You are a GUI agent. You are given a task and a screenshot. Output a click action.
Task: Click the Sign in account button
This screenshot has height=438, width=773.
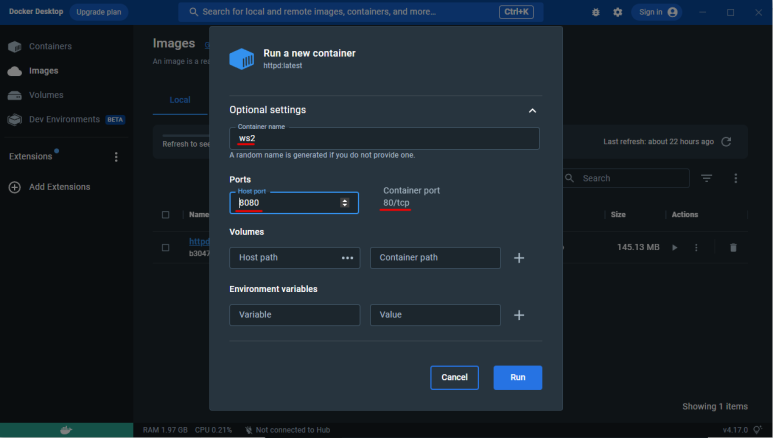coord(657,12)
